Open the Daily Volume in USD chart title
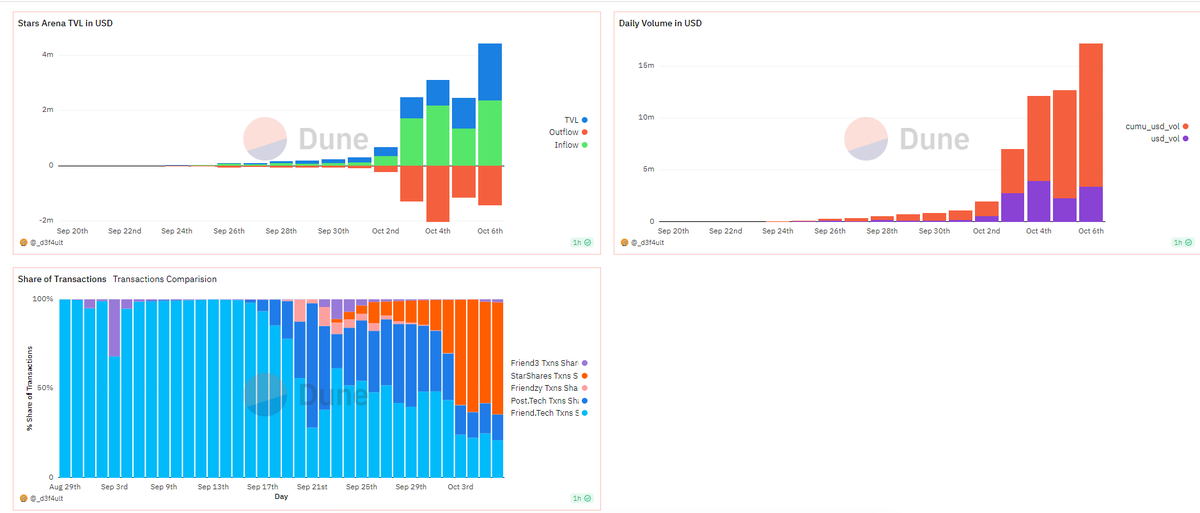Image resolution: width=1200 pixels, height=513 pixels. 660,23
